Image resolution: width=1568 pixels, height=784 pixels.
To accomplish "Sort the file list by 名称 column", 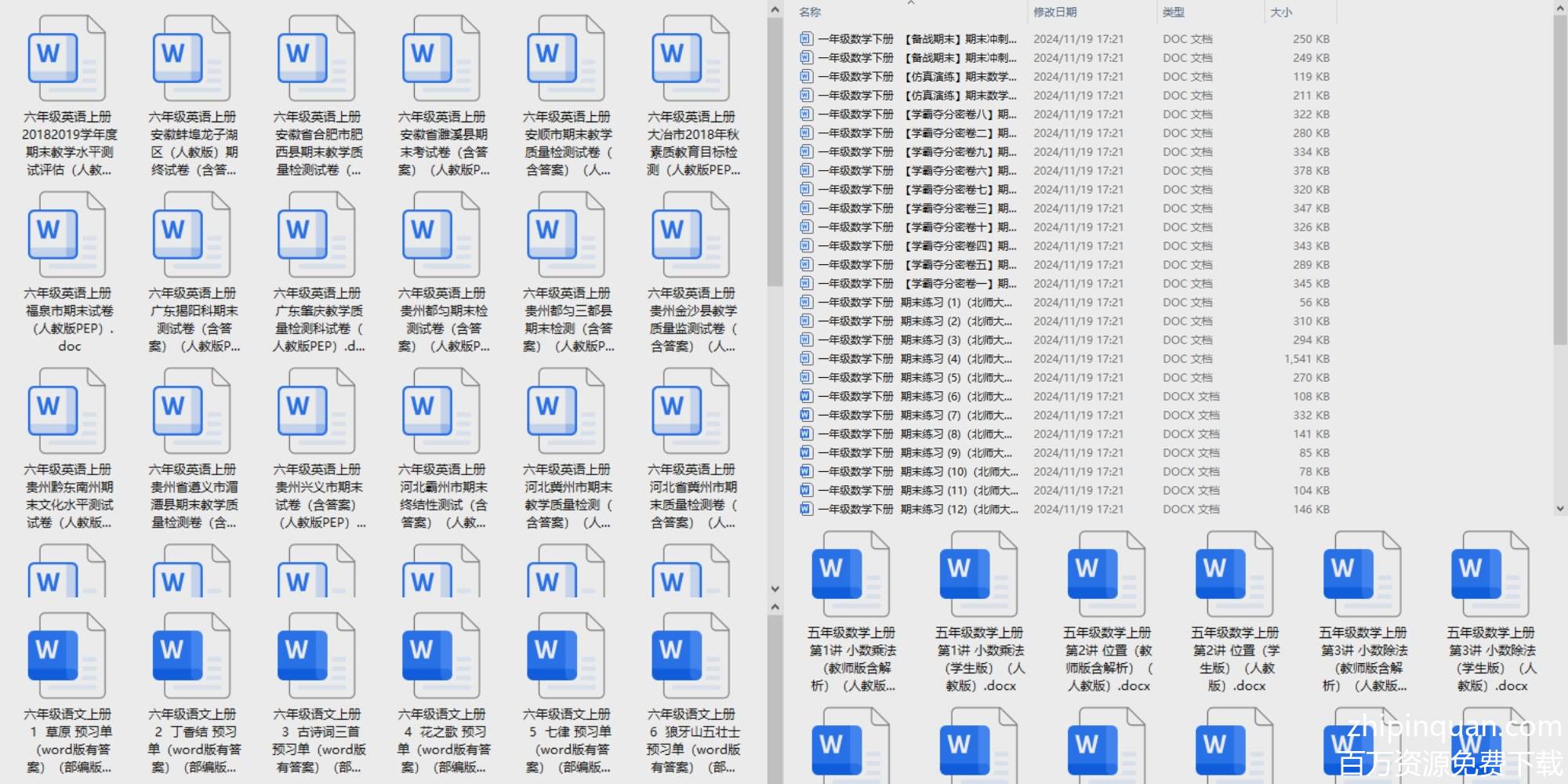I will coord(810,13).
